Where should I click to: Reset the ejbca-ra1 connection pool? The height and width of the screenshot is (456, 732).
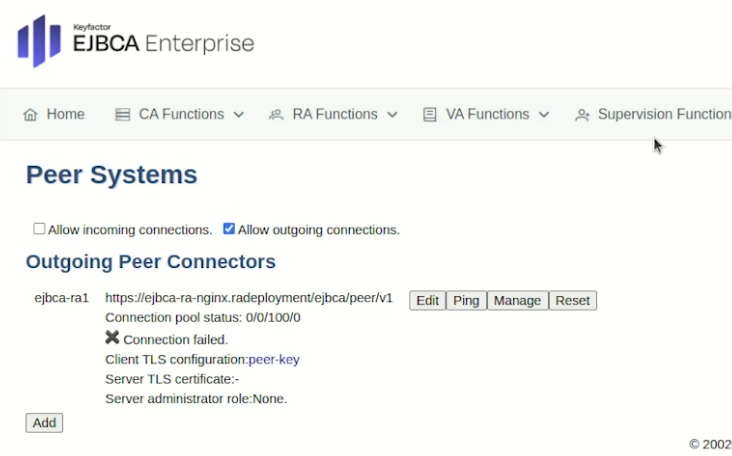point(572,300)
